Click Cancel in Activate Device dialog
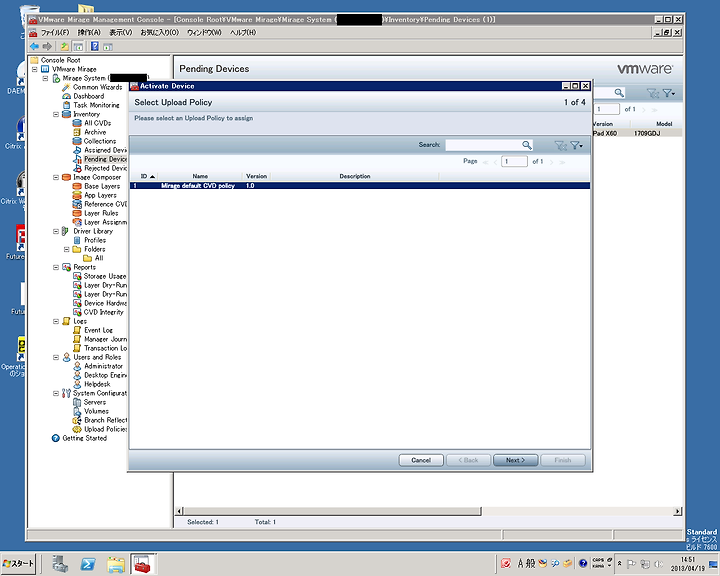The width and height of the screenshot is (720, 576). coord(421,460)
